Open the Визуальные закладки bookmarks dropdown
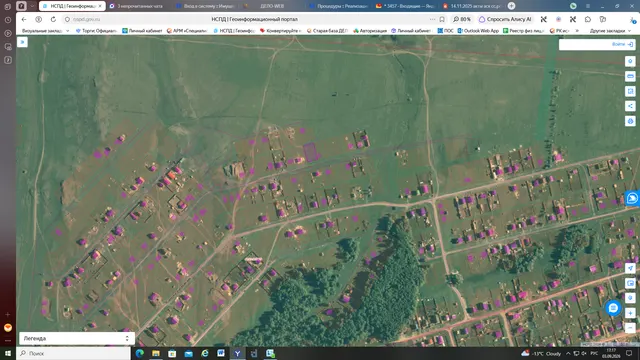The width and height of the screenshot is (640, 360). tap(45, 31)
